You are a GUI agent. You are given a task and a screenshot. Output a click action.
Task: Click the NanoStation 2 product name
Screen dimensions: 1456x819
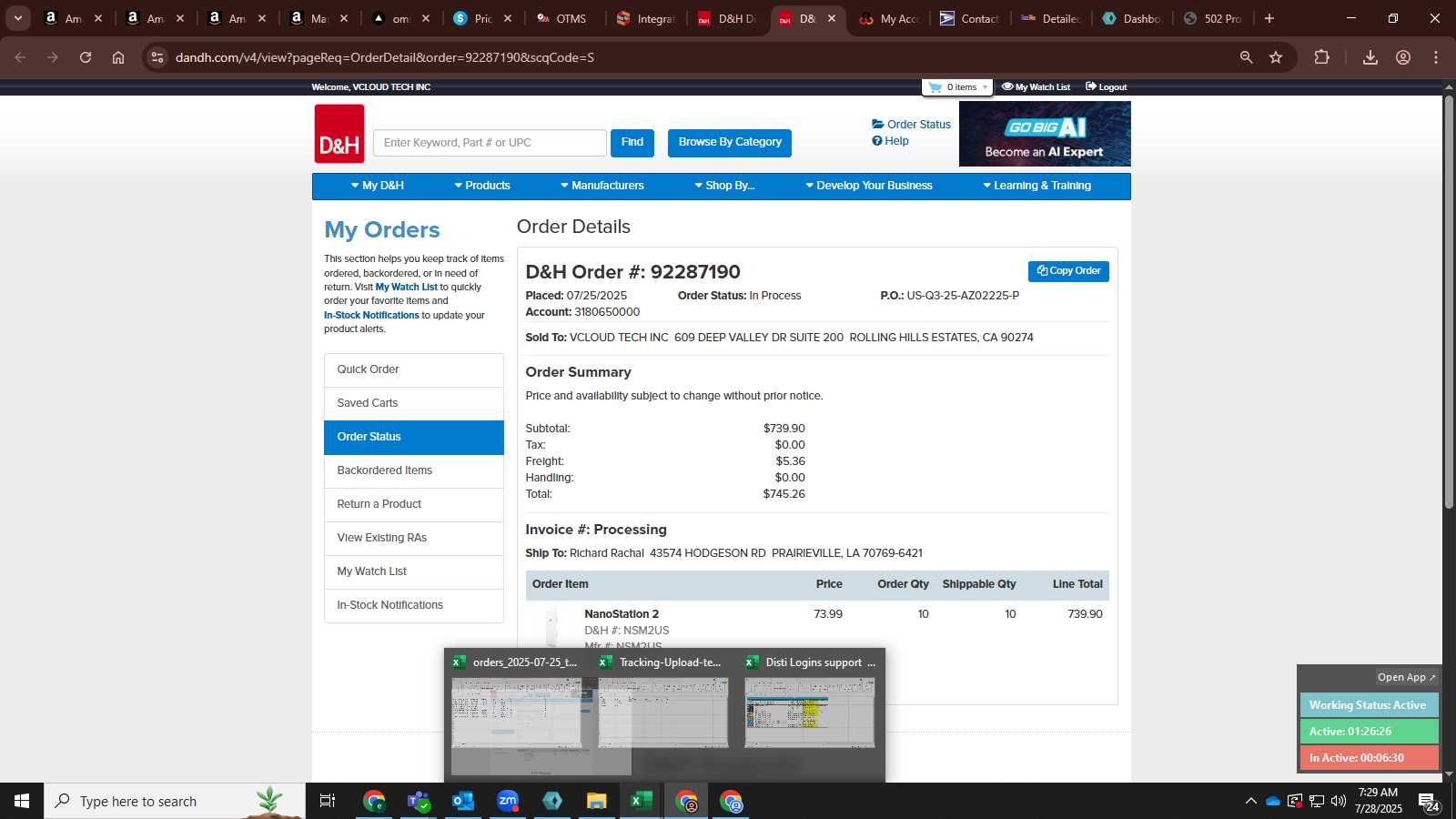[622, 614]
